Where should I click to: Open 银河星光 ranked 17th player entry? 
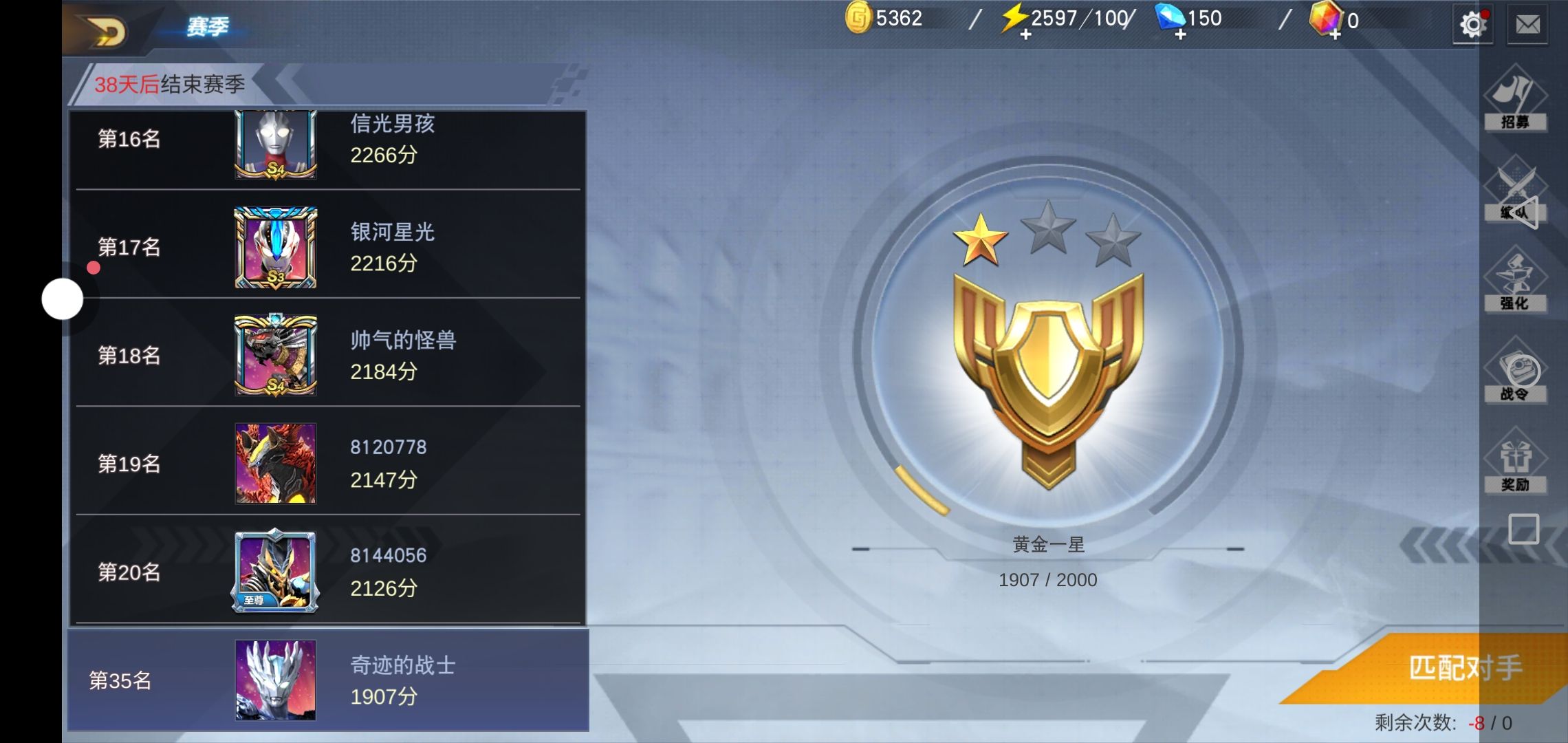point(328,247)
